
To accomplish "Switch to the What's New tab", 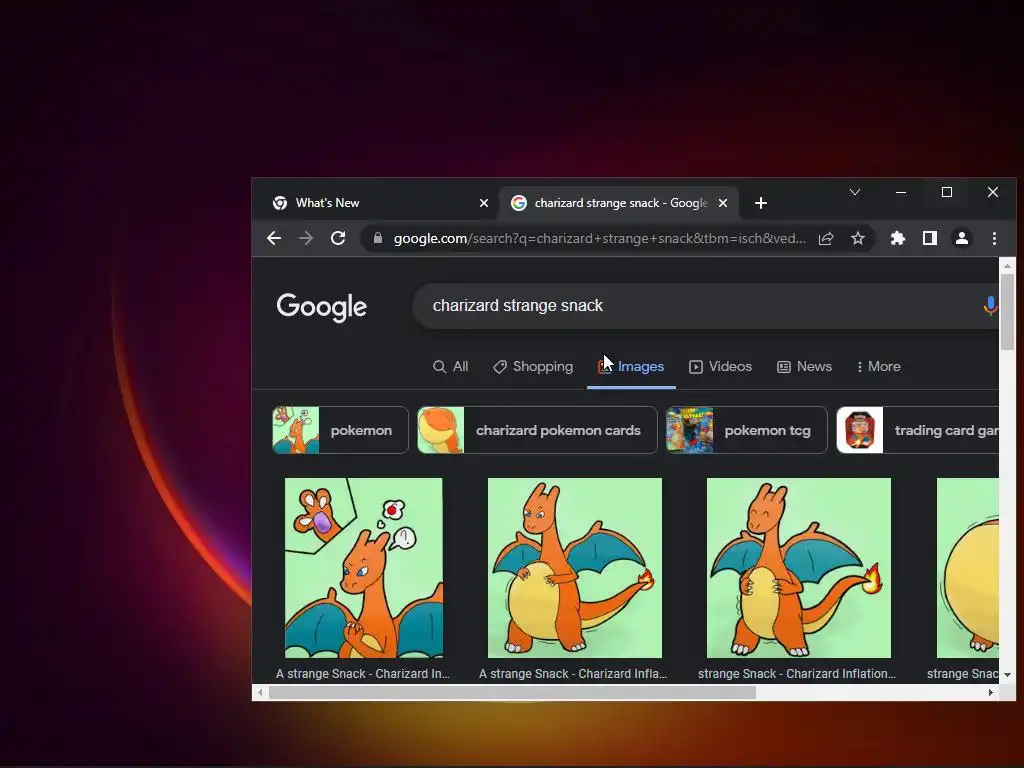I will [x=379, y=203].
